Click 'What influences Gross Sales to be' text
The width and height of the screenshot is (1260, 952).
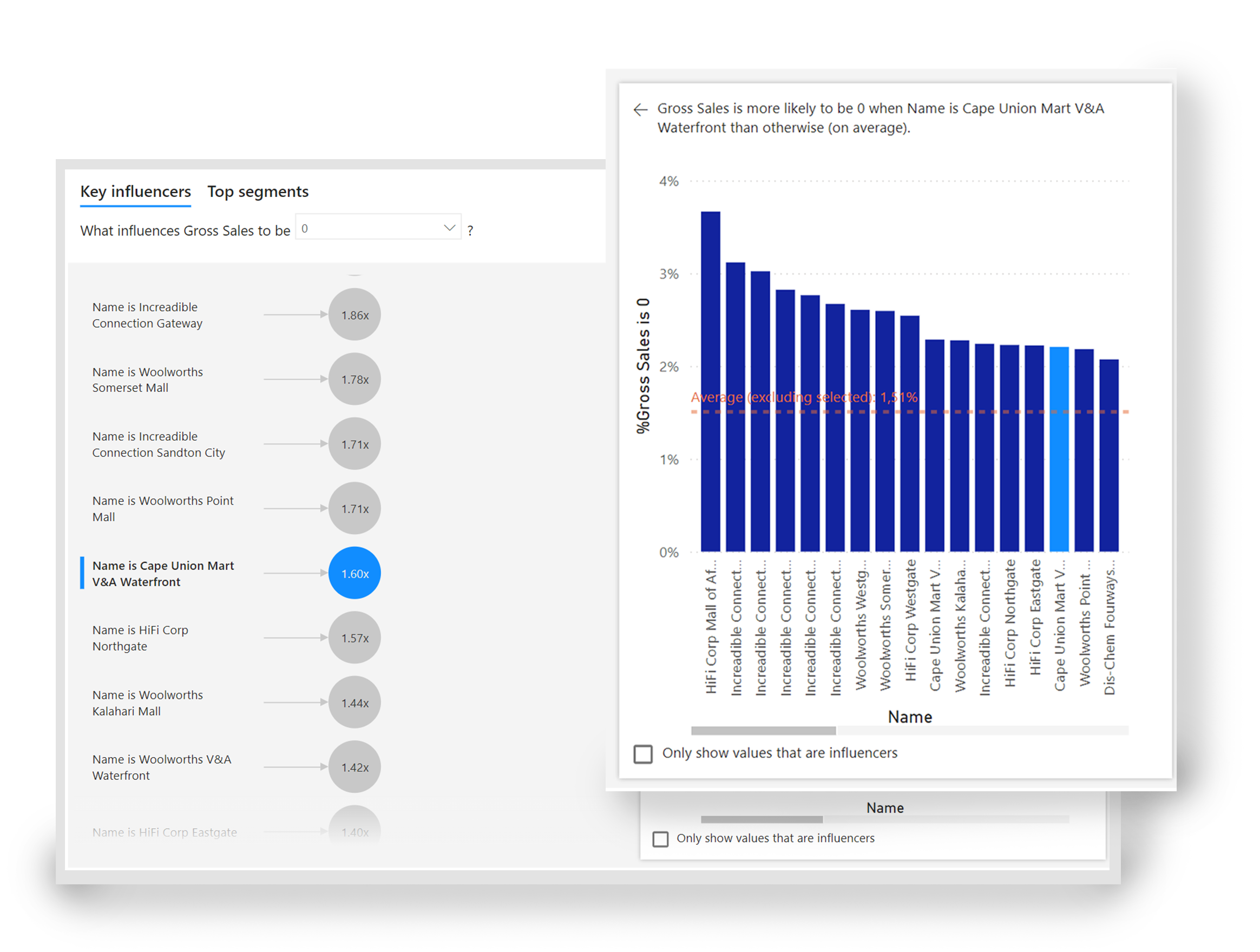[185, 231]
